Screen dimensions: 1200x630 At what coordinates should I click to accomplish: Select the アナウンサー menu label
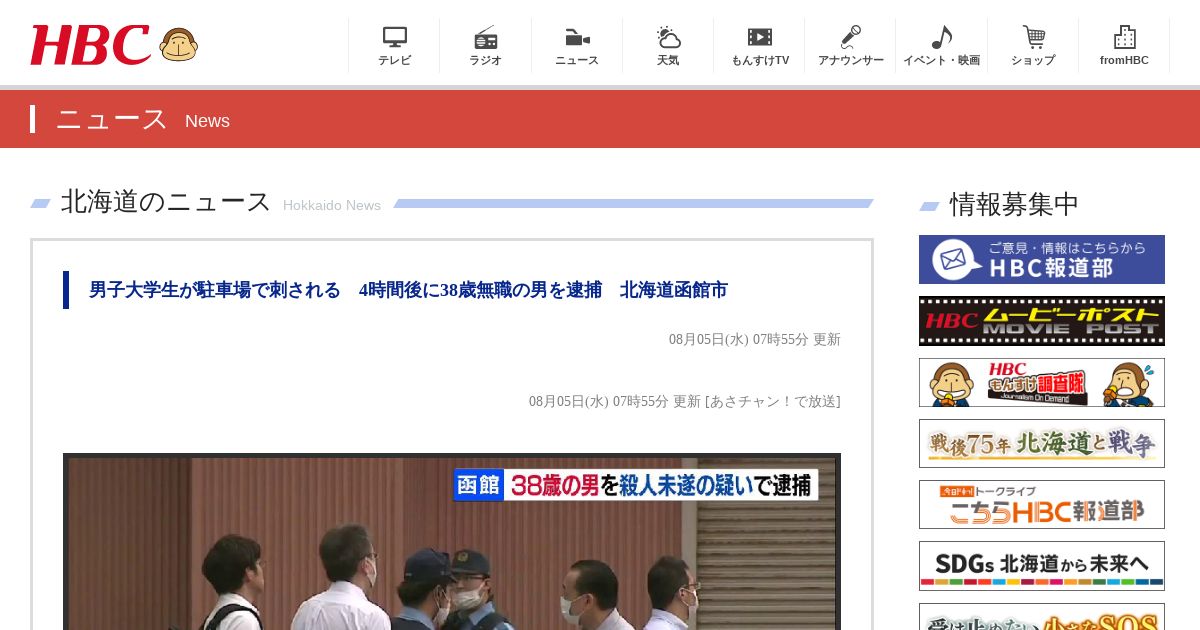click(851, 60)
